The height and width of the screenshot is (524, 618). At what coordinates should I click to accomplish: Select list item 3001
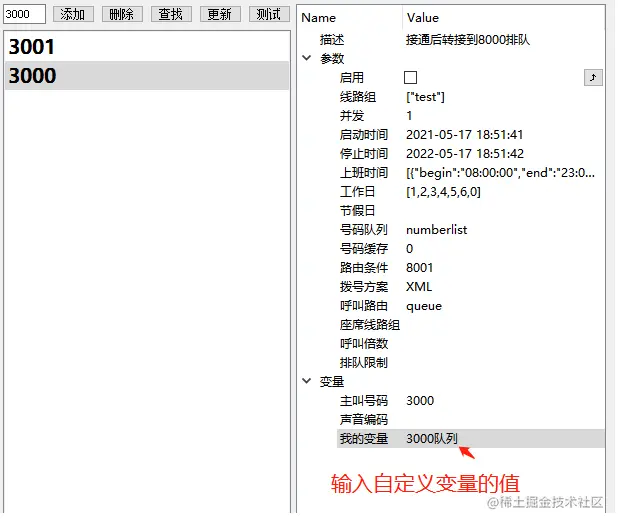coord(147,46)
